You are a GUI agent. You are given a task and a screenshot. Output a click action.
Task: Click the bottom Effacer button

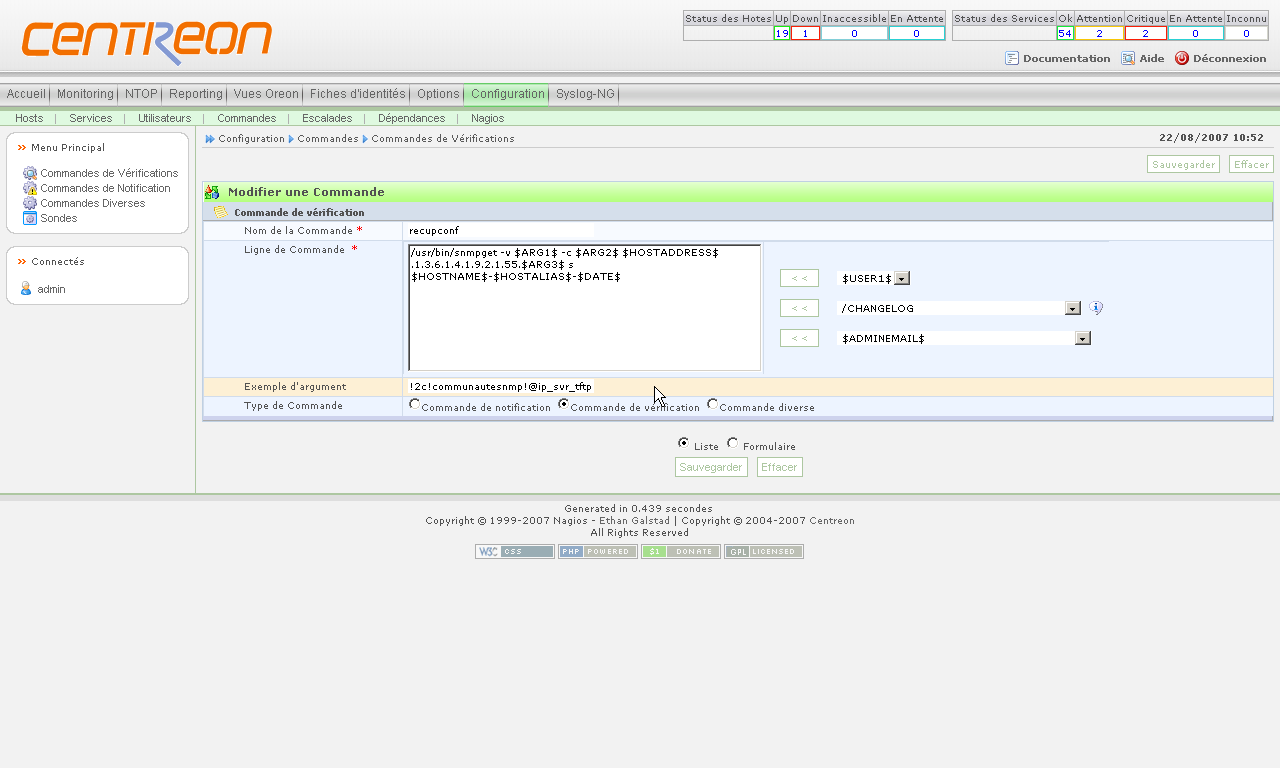tap(780, 467)
